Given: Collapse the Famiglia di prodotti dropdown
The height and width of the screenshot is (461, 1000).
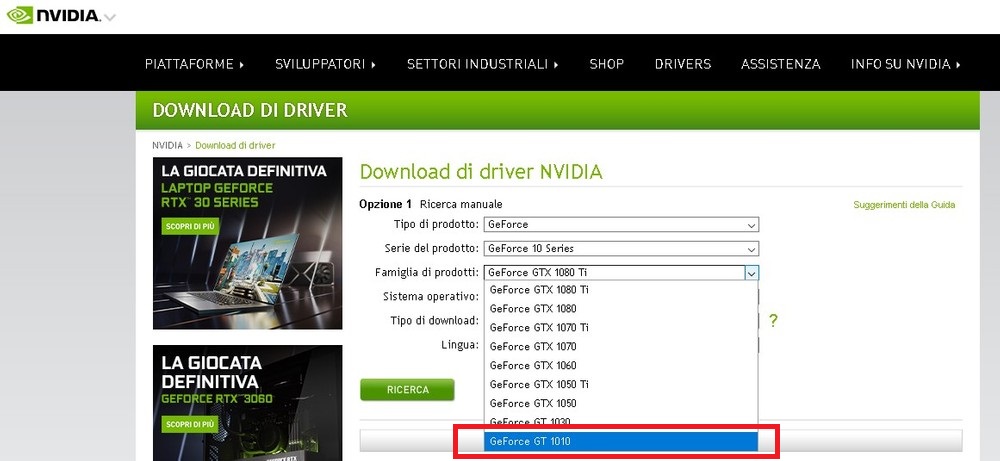Looking at the screenshot, I should (x=752, y=273).
